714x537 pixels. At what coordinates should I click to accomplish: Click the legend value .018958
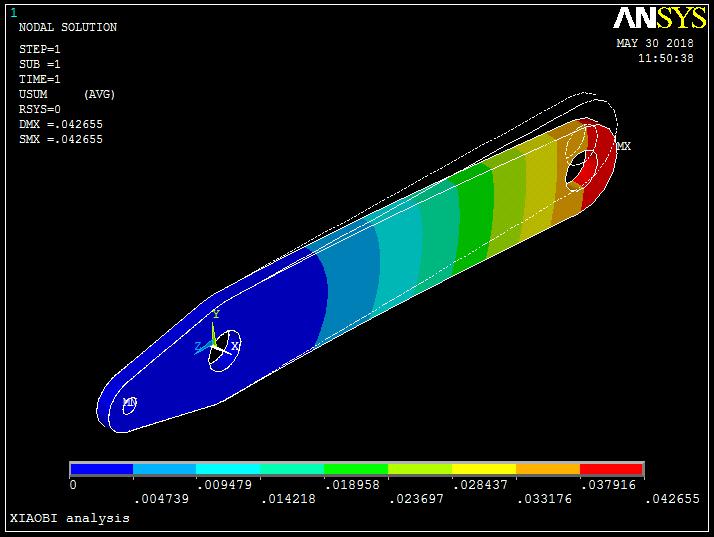tap(352, 485)
